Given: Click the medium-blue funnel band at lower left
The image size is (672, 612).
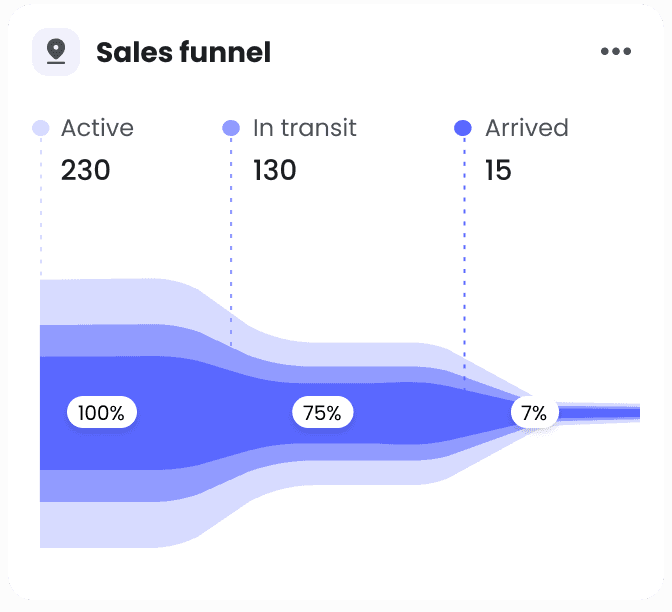Looking at the screenshot, I should click(107, 486).
